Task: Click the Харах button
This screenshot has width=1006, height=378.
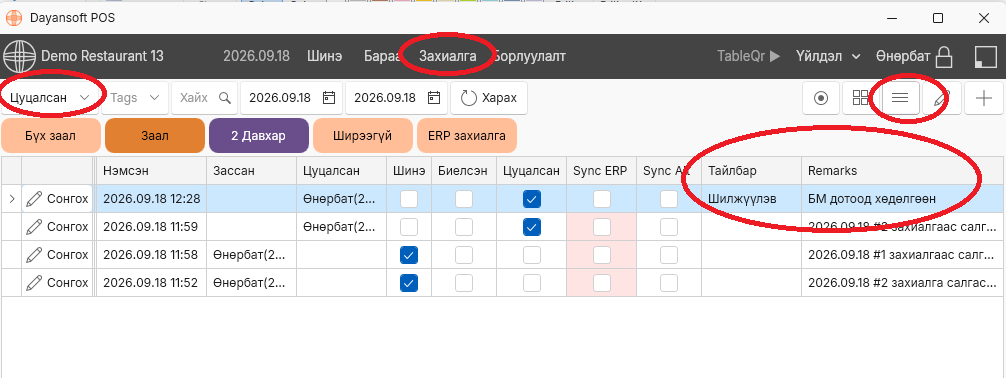Action: pyautogui.click(x=490, y=98)
